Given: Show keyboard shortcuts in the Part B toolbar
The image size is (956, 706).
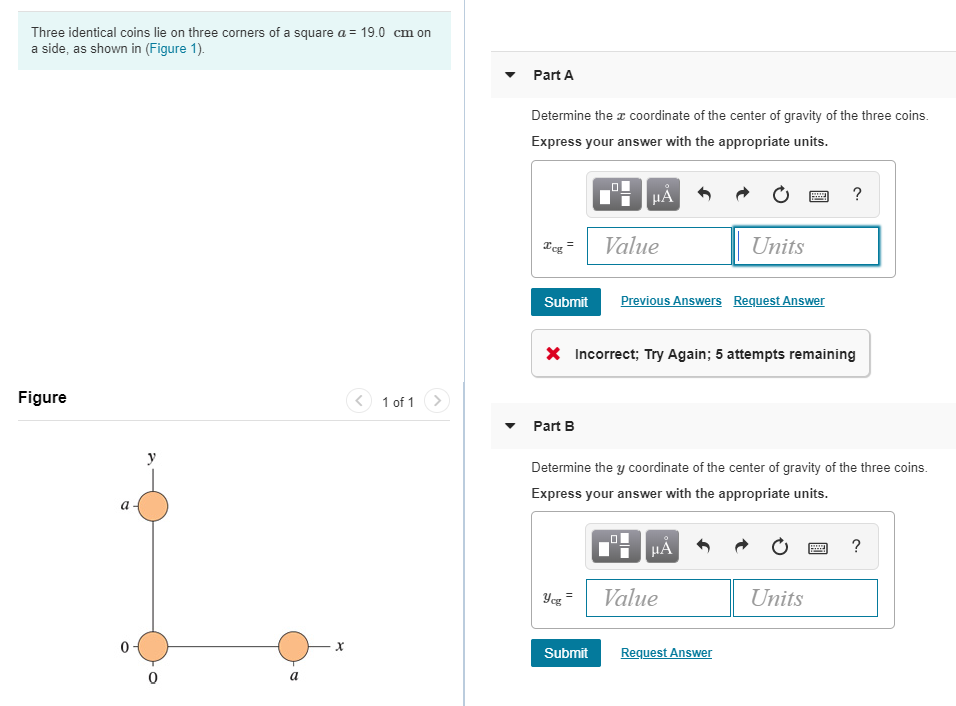Looking at the screenshot, I should coord(818,546).
